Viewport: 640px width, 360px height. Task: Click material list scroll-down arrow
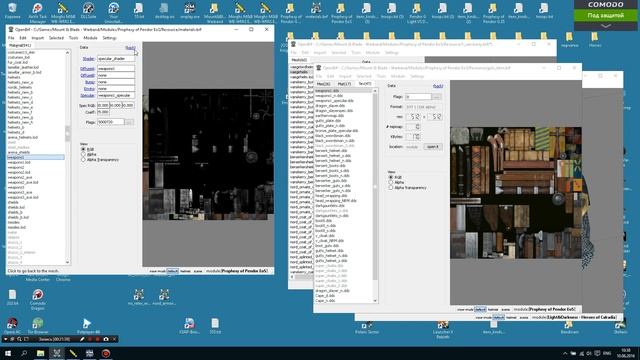(x=67, y=262)
